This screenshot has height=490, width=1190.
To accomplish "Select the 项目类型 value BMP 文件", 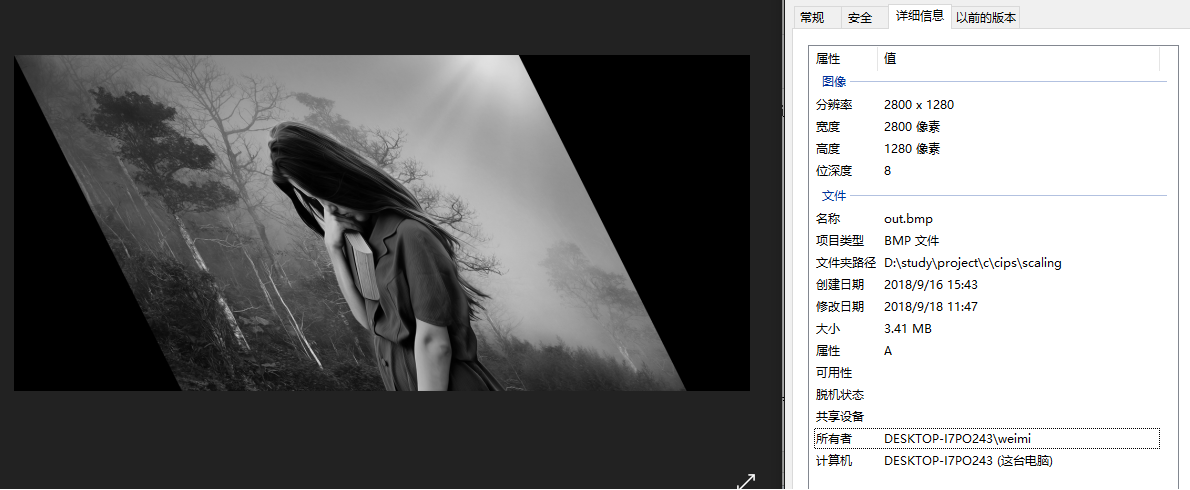I will coord(911,241).
